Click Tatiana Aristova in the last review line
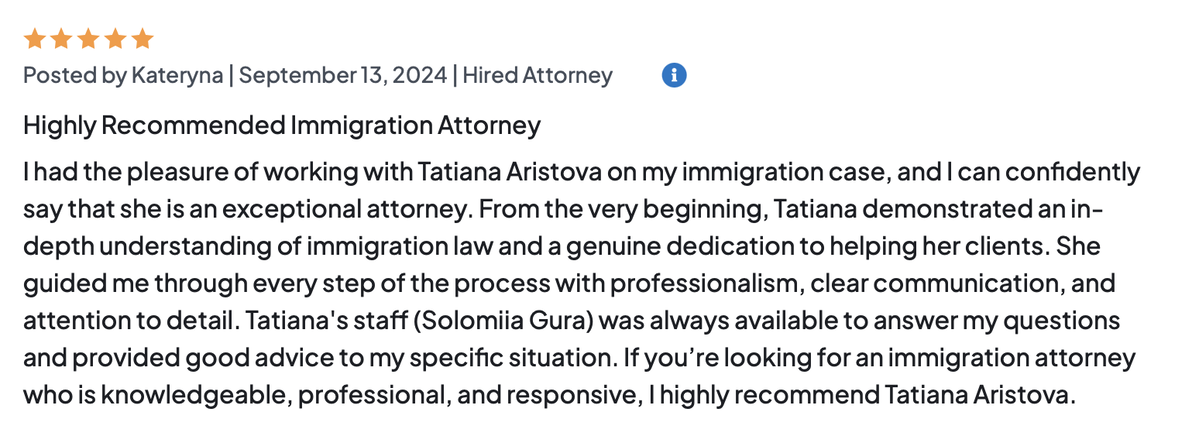The height and width of the screenshot is (443, 1199). pyautogui.click(x=980, y=394)
